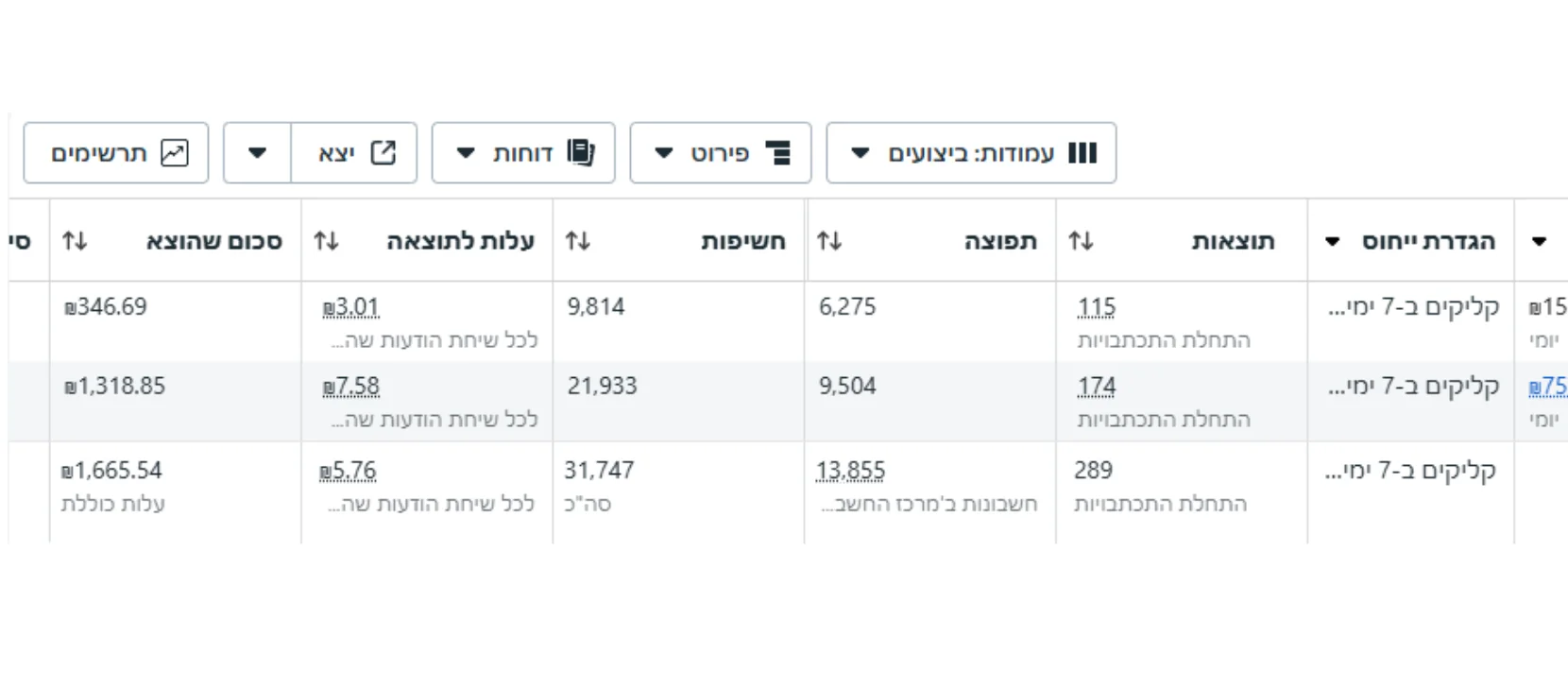1568x690 pixels.
Task: Sort by עלות לתוצאה column arrows
Action: (326, 241)
